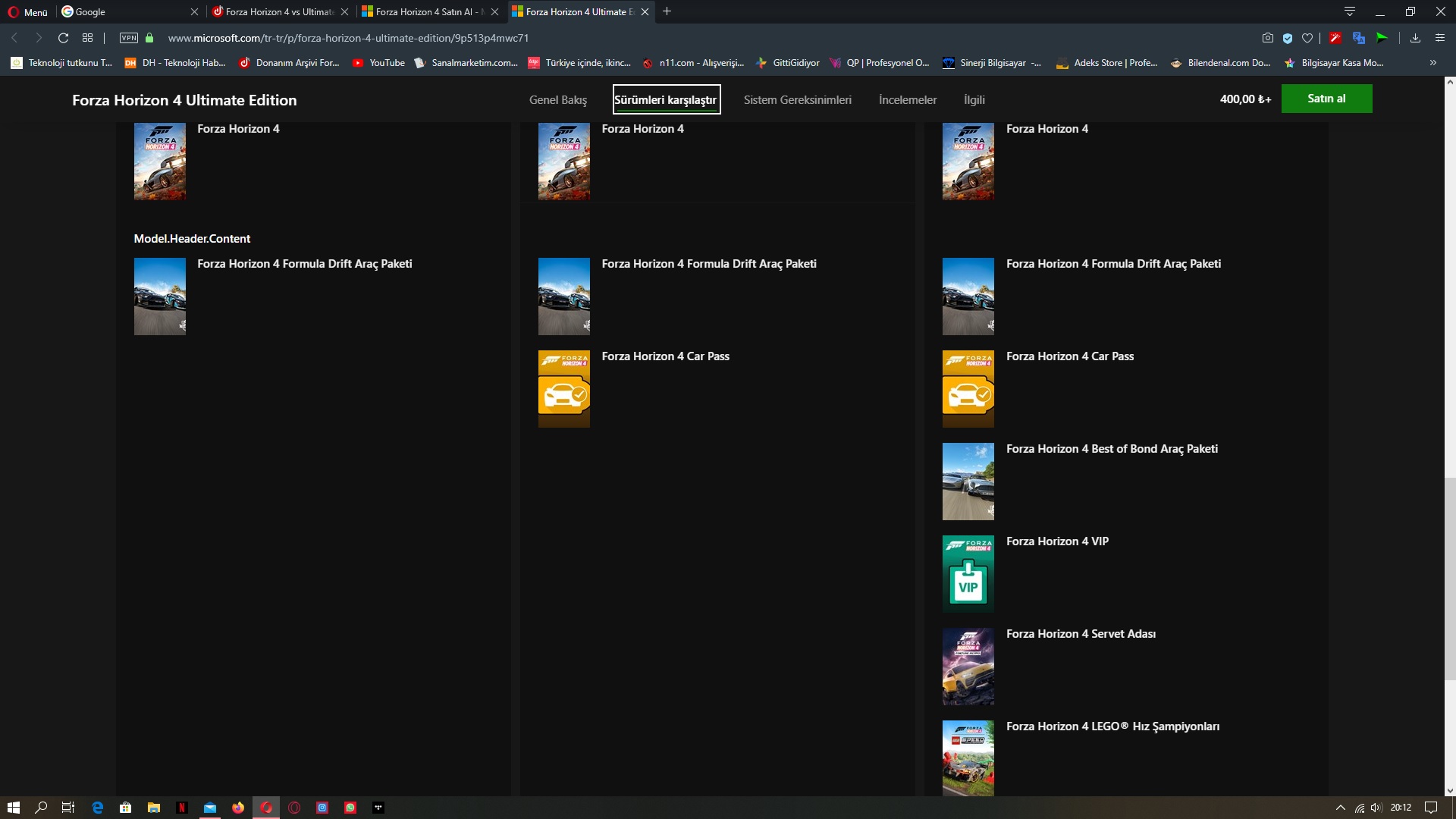Open tab list menu icon in title bar
Viewport: 1456px width, 819px height.
1350,11
